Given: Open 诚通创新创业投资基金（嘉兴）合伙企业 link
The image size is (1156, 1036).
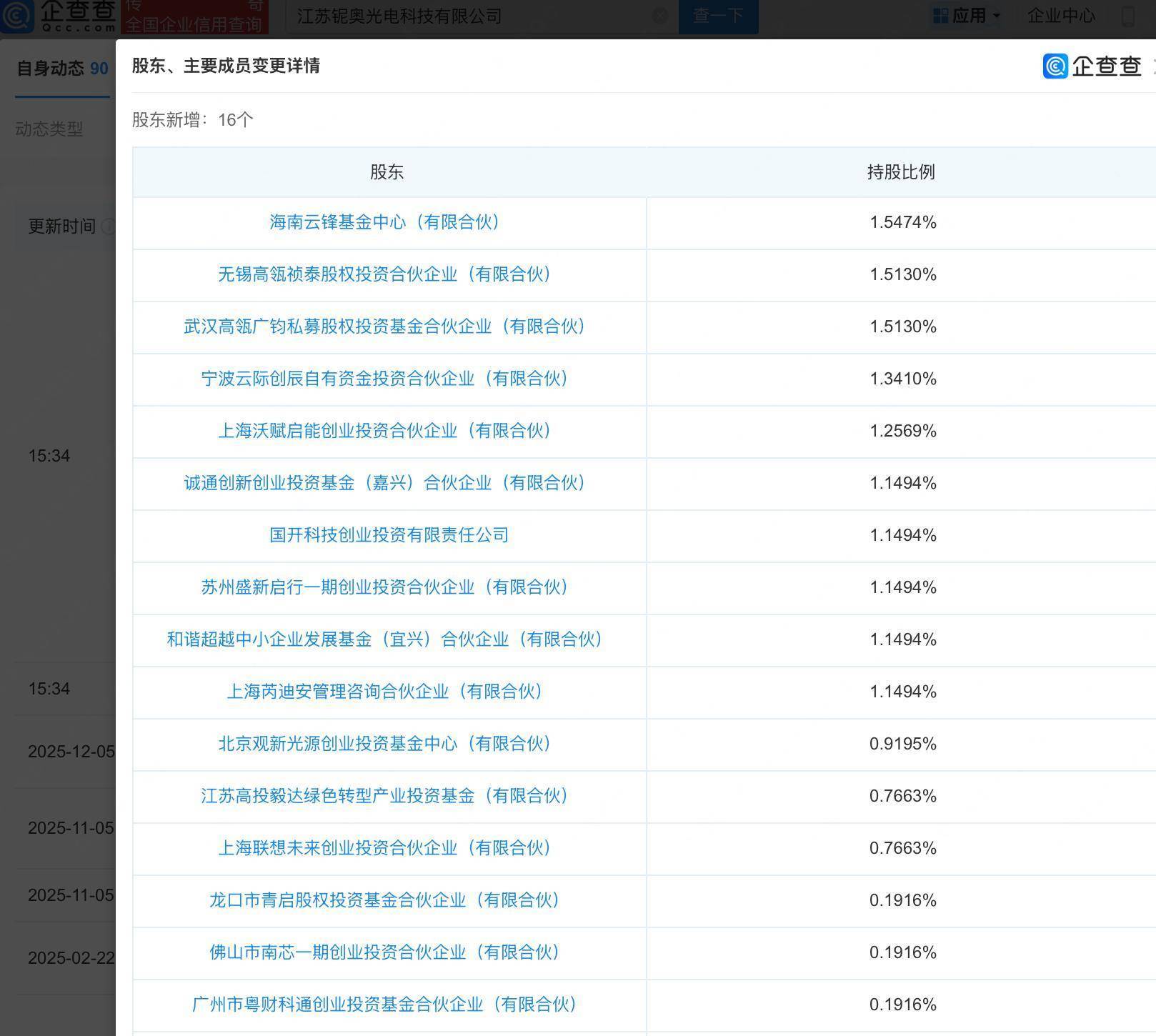Looking at the screenshot, I should tap(387, 483).
